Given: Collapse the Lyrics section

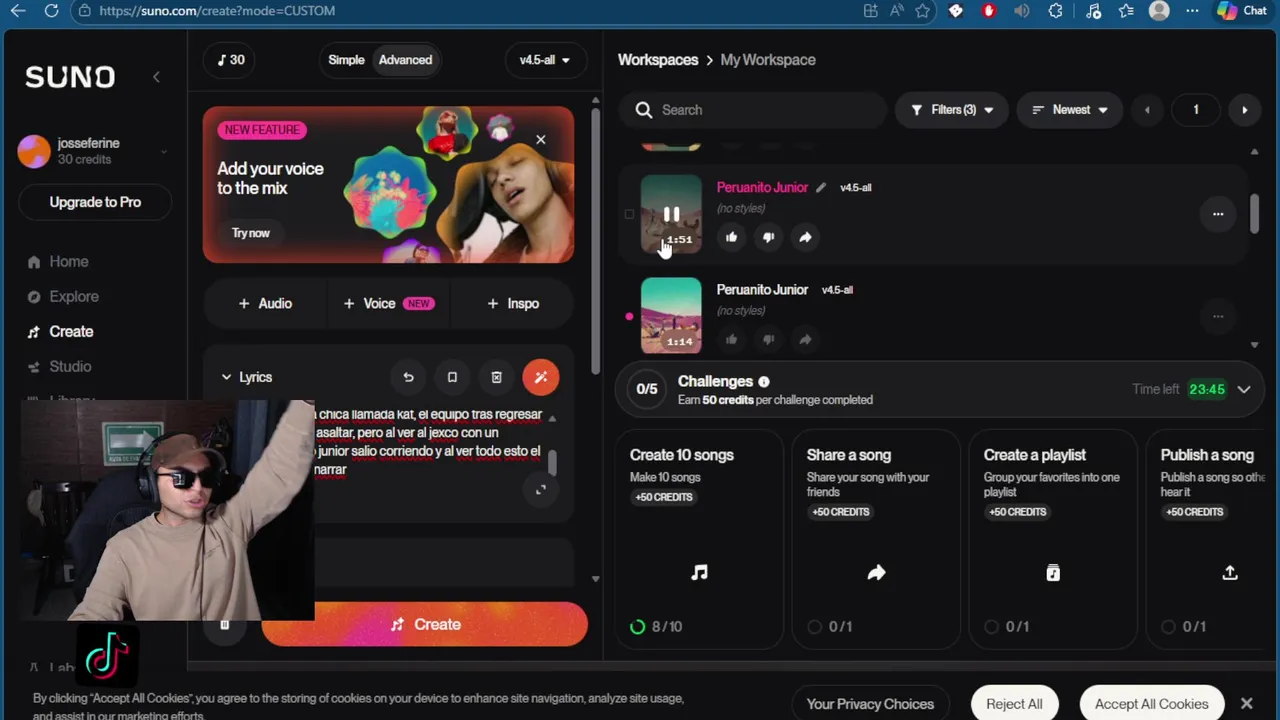Looking at the screenshot, I should tap(247, 377).
